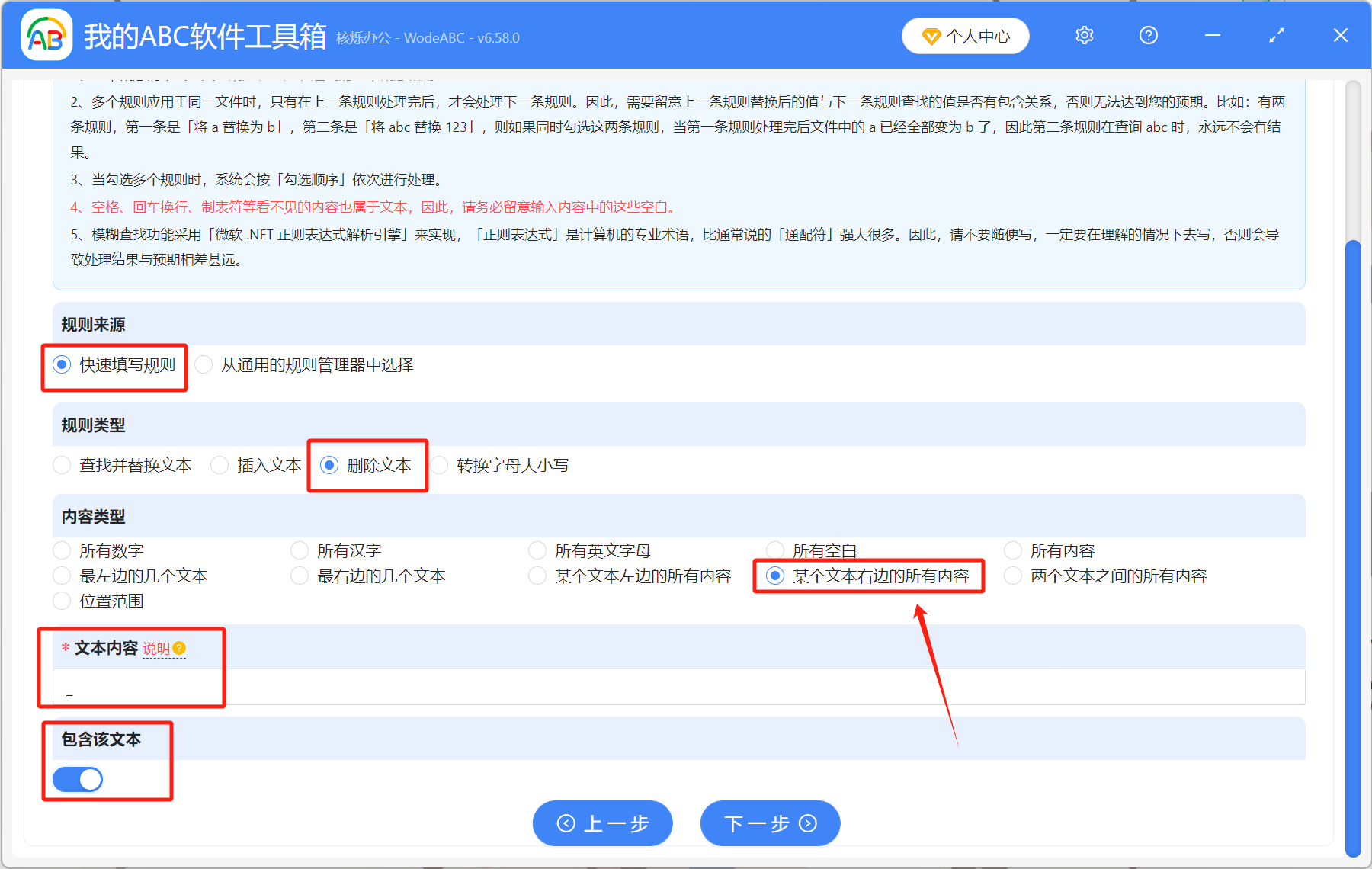The width and height of the screenshot is (1372, 869).
Task: Click the 下一步 next step button
Action: click(x=770, y=823)
